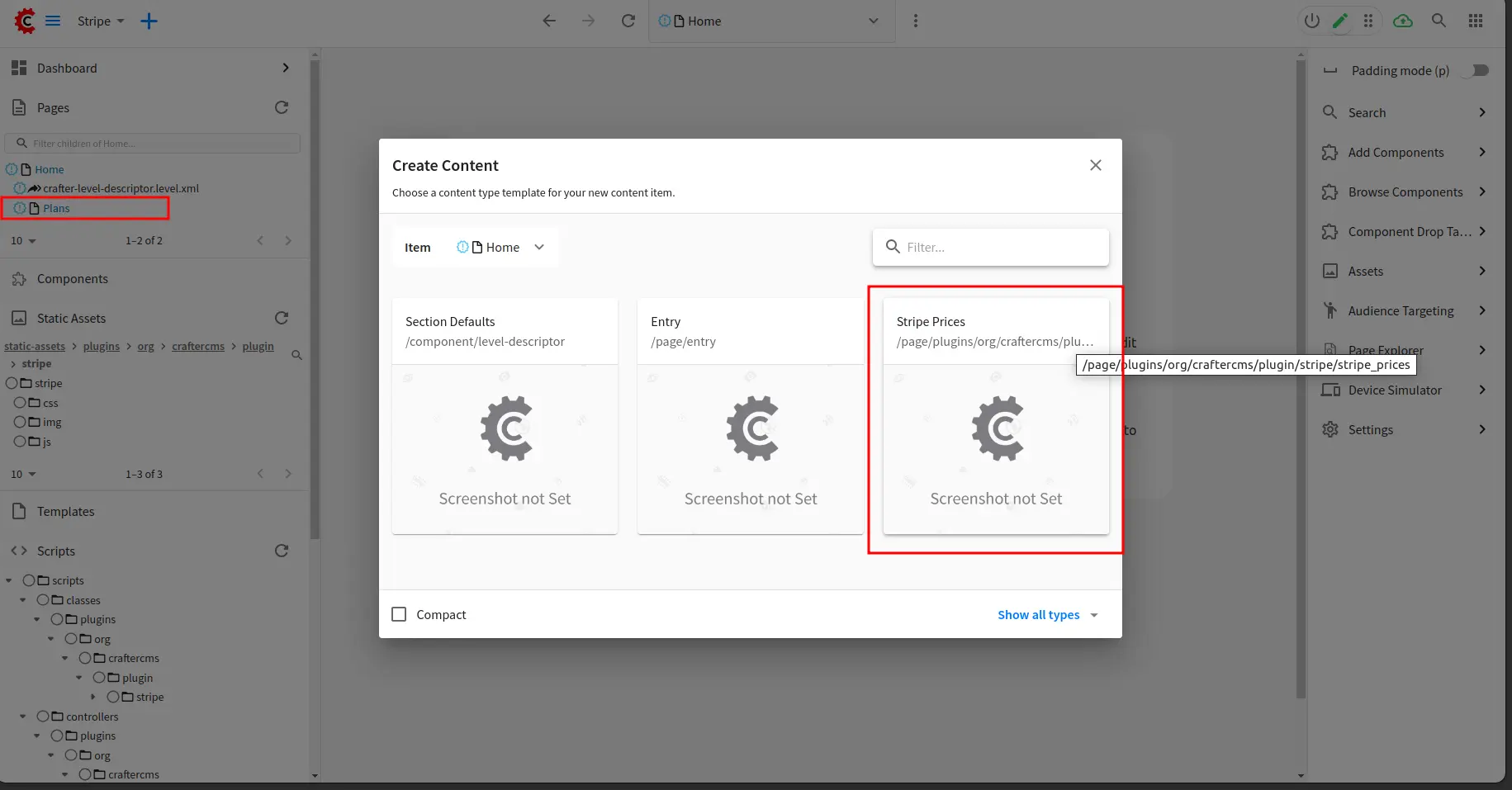Click the craftercms breadcrumb link
1512x790 pixels.
(198, 346)
